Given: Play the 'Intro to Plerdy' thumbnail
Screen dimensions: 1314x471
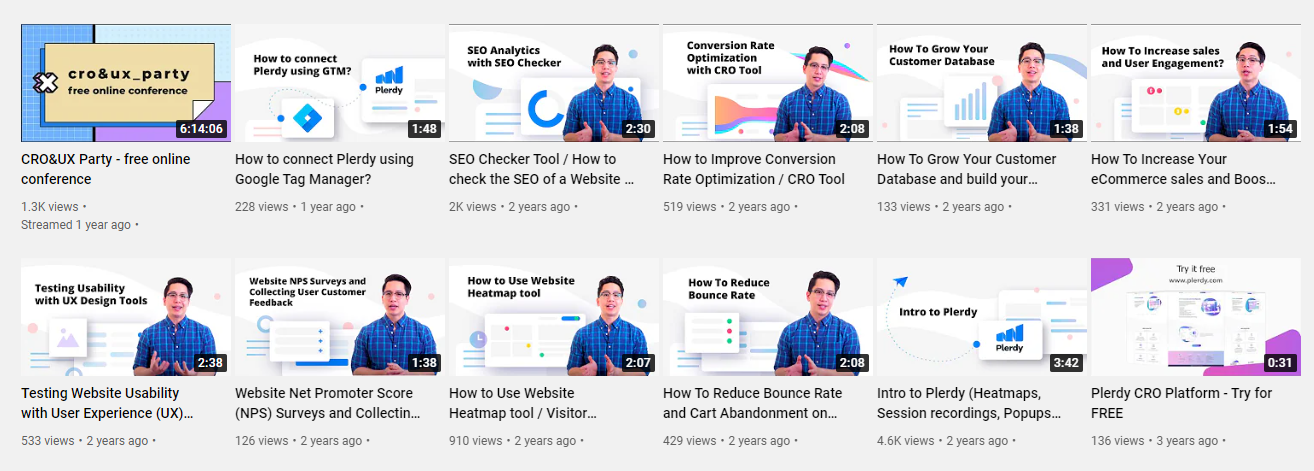Looking at the screenshot, I should [982, 317].
